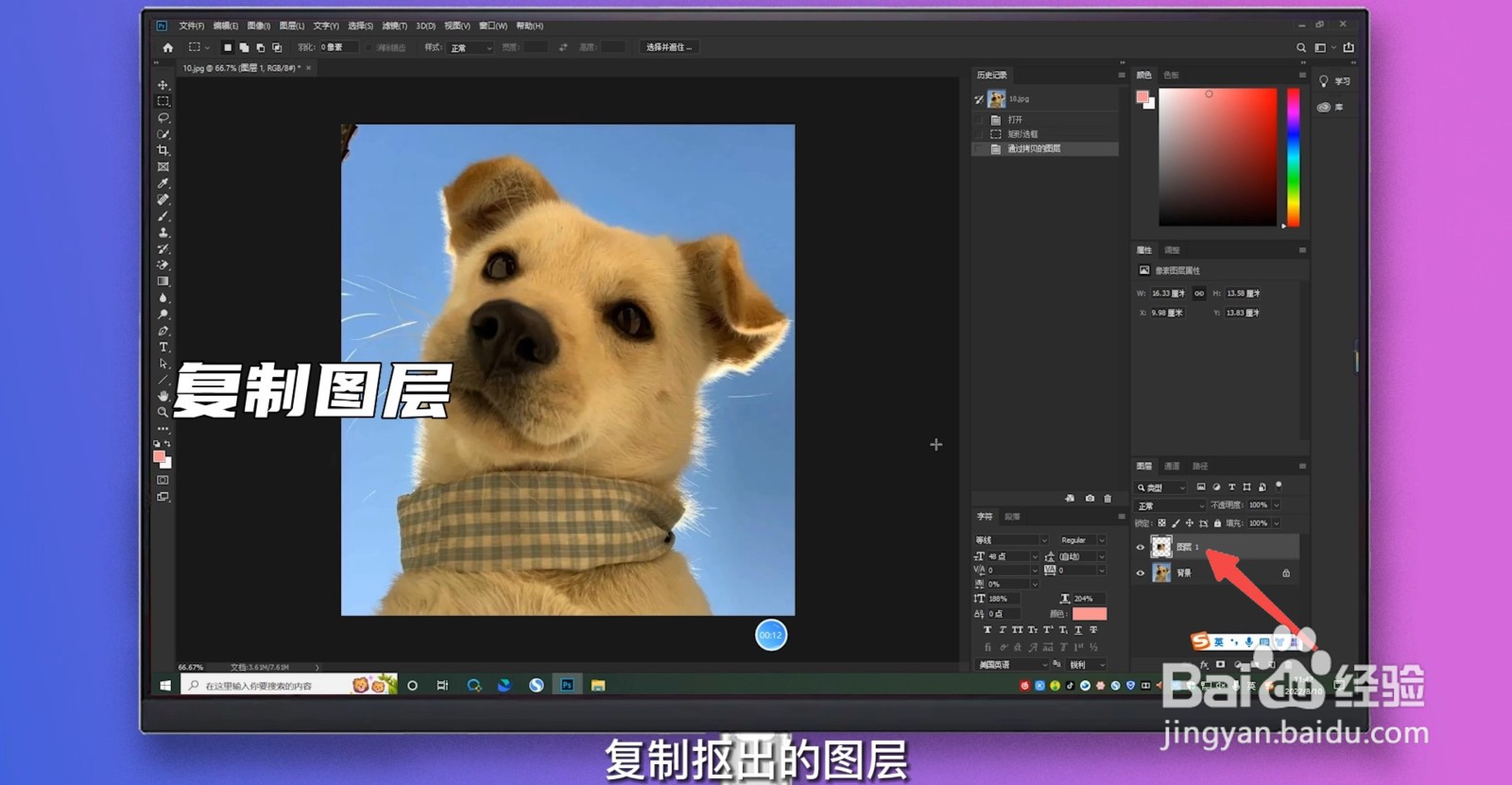Create new snapshot camera icon in History
Image resolution: width=1512 pixels, height=785 pixels.
pyautogui.click(x=1090, y=498)
